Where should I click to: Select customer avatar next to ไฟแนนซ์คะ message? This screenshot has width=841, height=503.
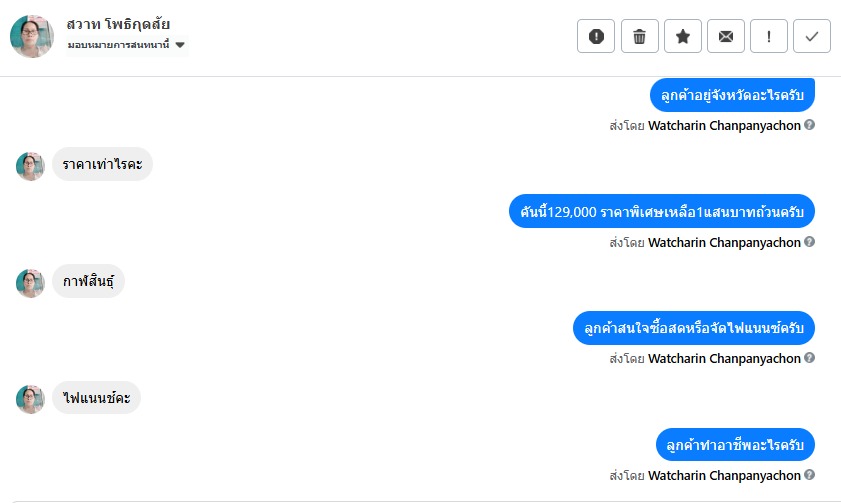[30, 399]
